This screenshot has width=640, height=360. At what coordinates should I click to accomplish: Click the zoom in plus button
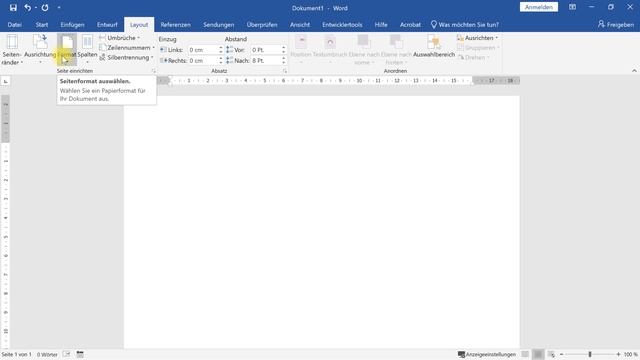pos(618,354)
